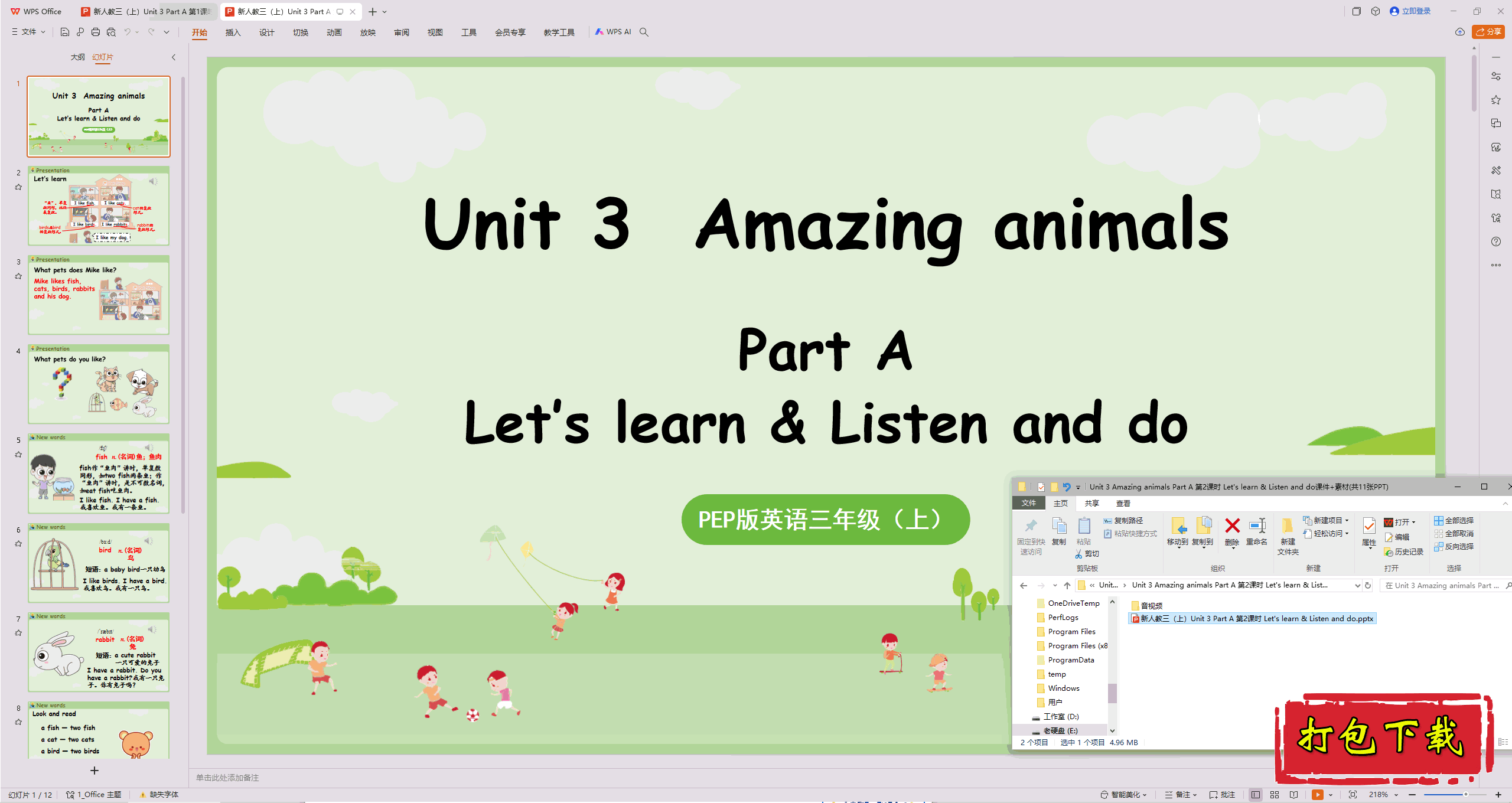Click the Save icon in WPS toolbar
Image resolution: width=1512 pixels, height=803 pixels.
tap(65, 32)
